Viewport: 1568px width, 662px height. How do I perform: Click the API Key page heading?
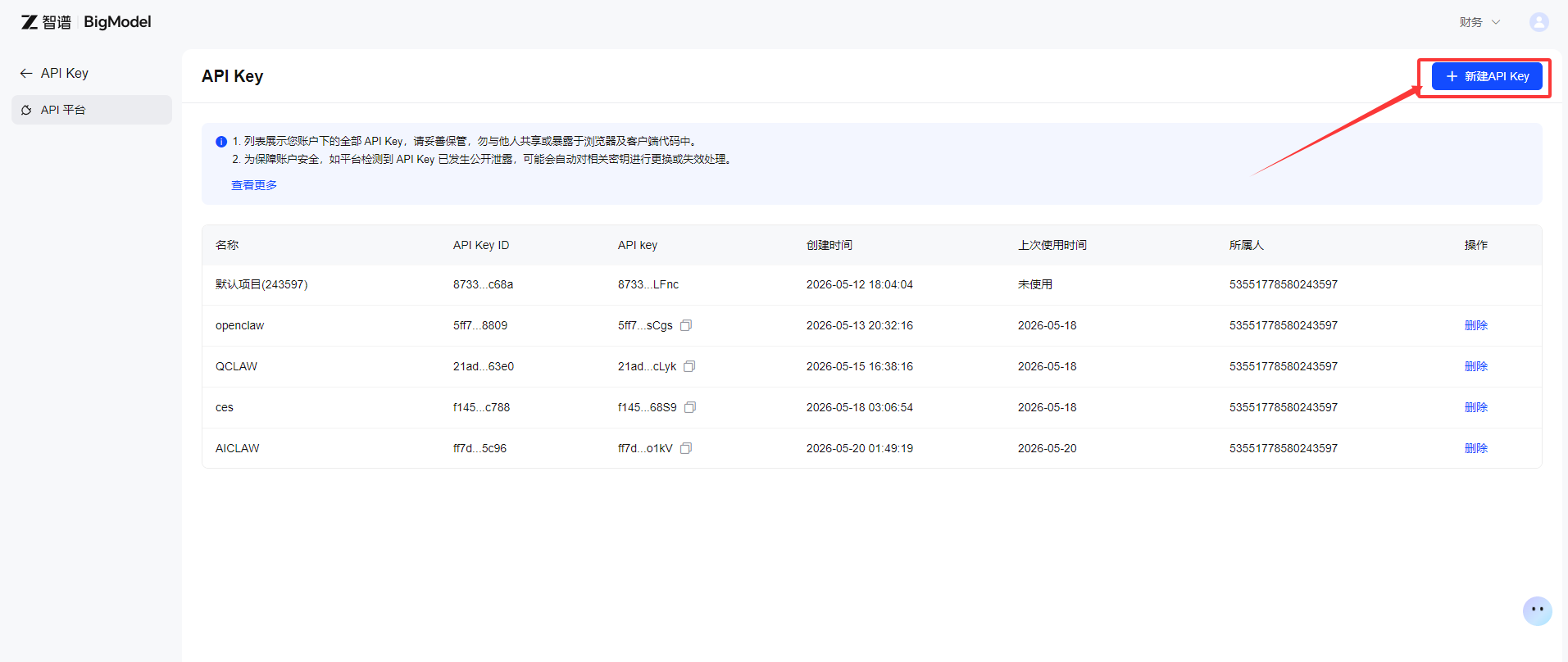[x=233, y=76]
